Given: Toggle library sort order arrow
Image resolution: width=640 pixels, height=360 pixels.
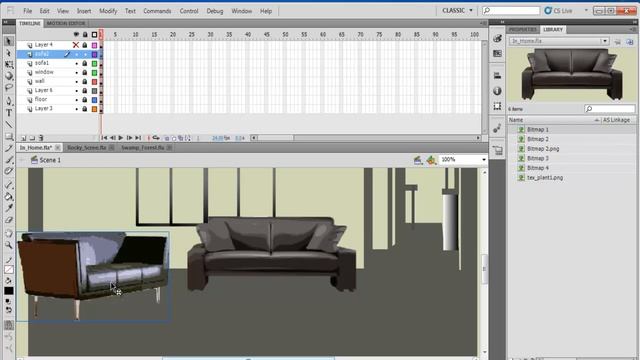Looking at the screenshot, I should tap(596, 120).
